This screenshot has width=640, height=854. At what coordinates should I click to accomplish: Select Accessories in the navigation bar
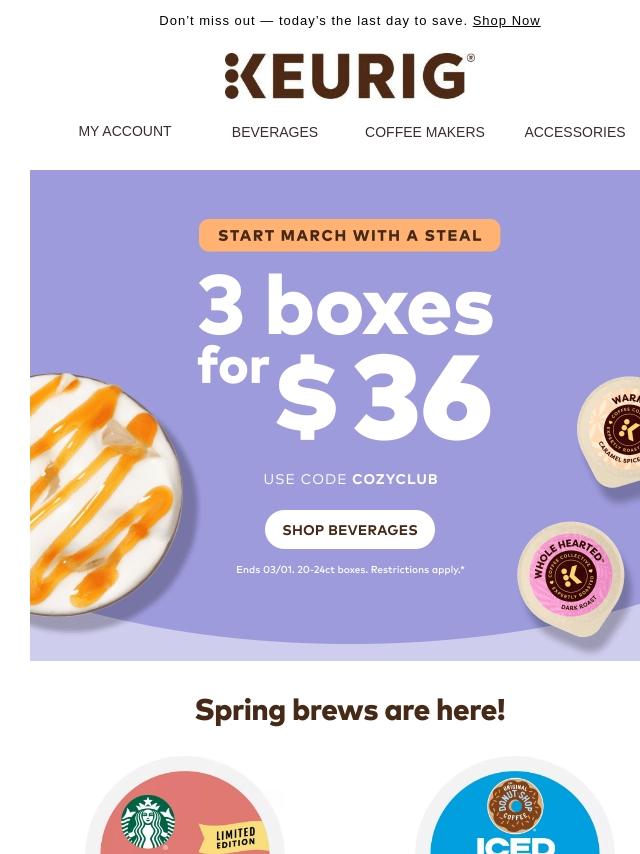coord(574,132)
